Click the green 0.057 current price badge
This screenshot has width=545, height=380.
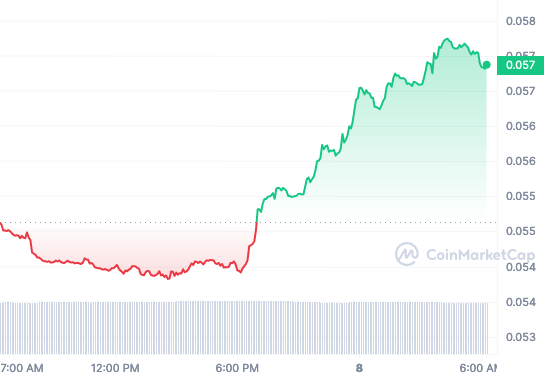point(520,65)
